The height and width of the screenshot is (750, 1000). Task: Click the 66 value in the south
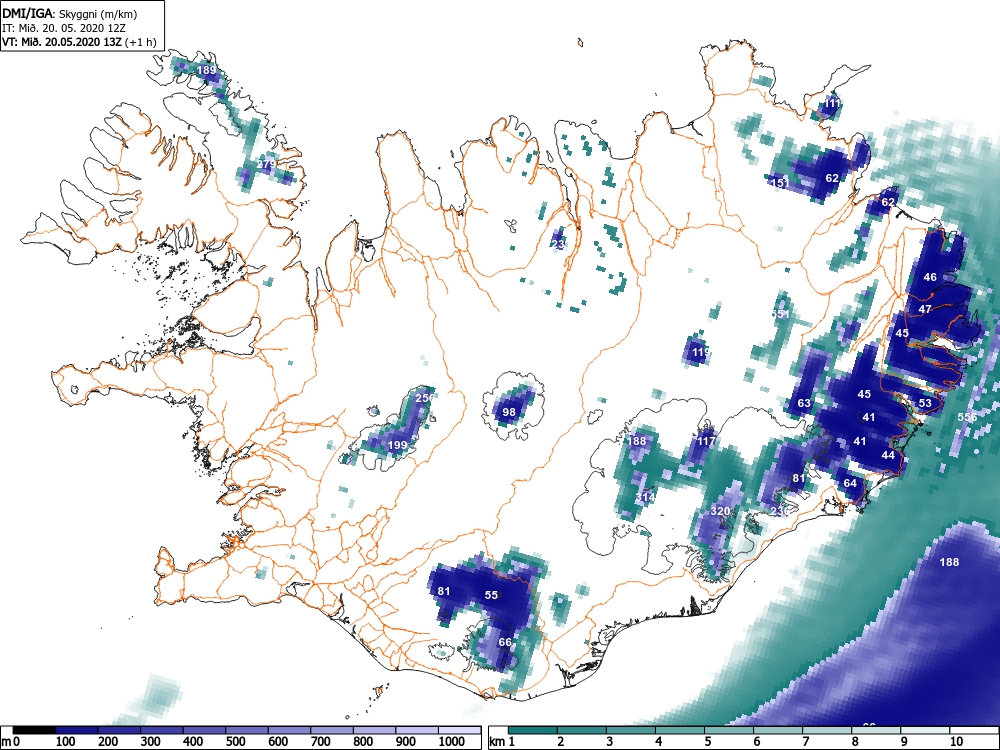coord(505,642)
